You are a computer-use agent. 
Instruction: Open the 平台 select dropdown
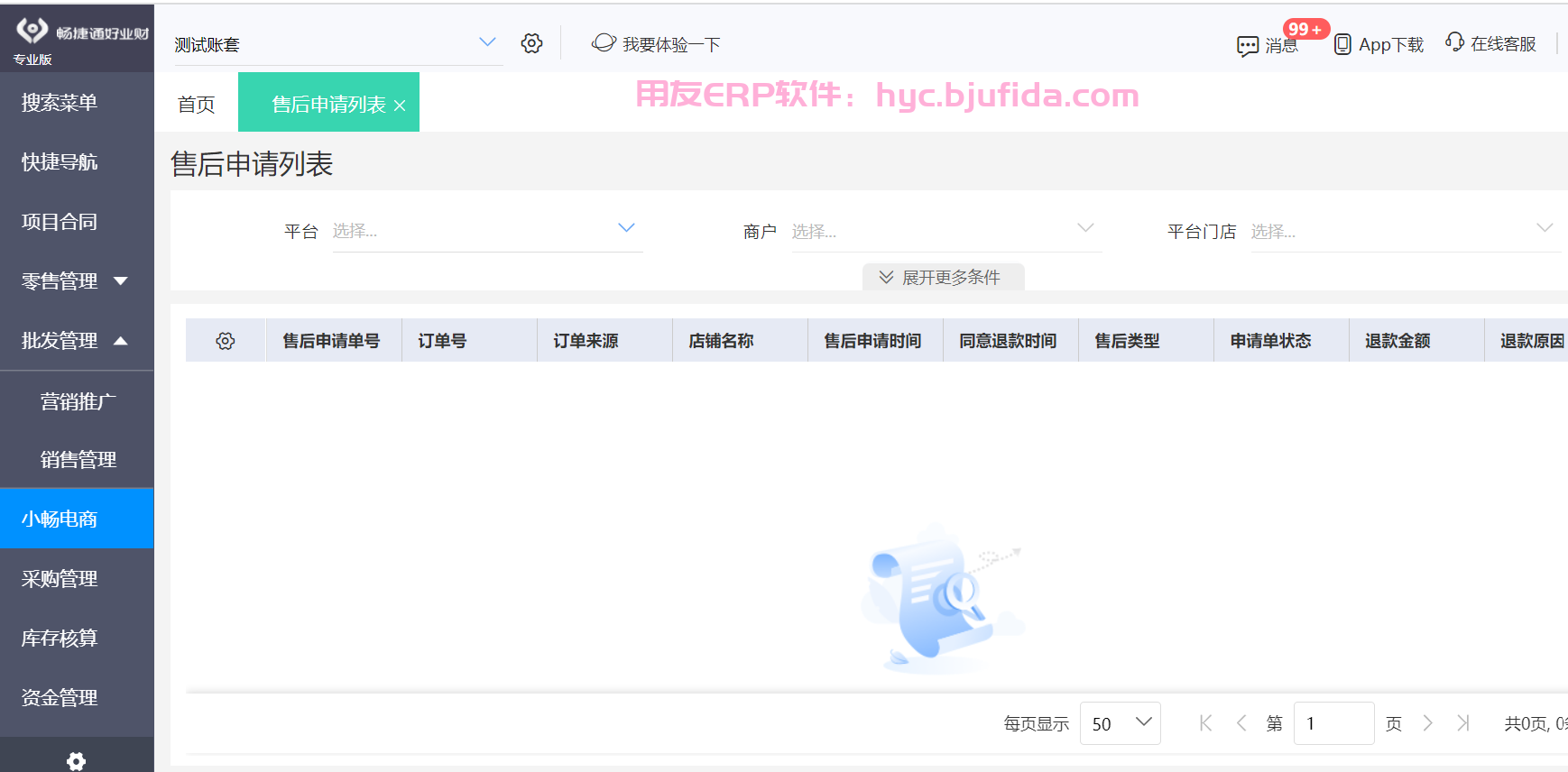pyautogui.click(x=487, y=231)
